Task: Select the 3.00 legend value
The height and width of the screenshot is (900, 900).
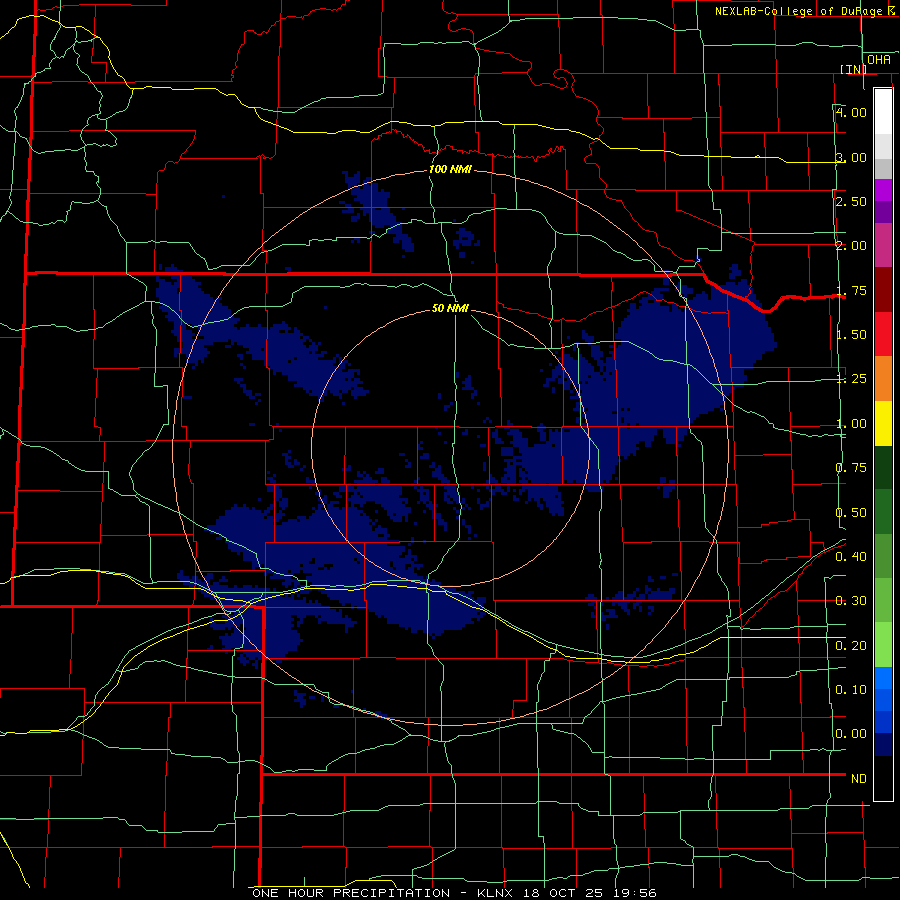Action: click(x=851, y=157)
